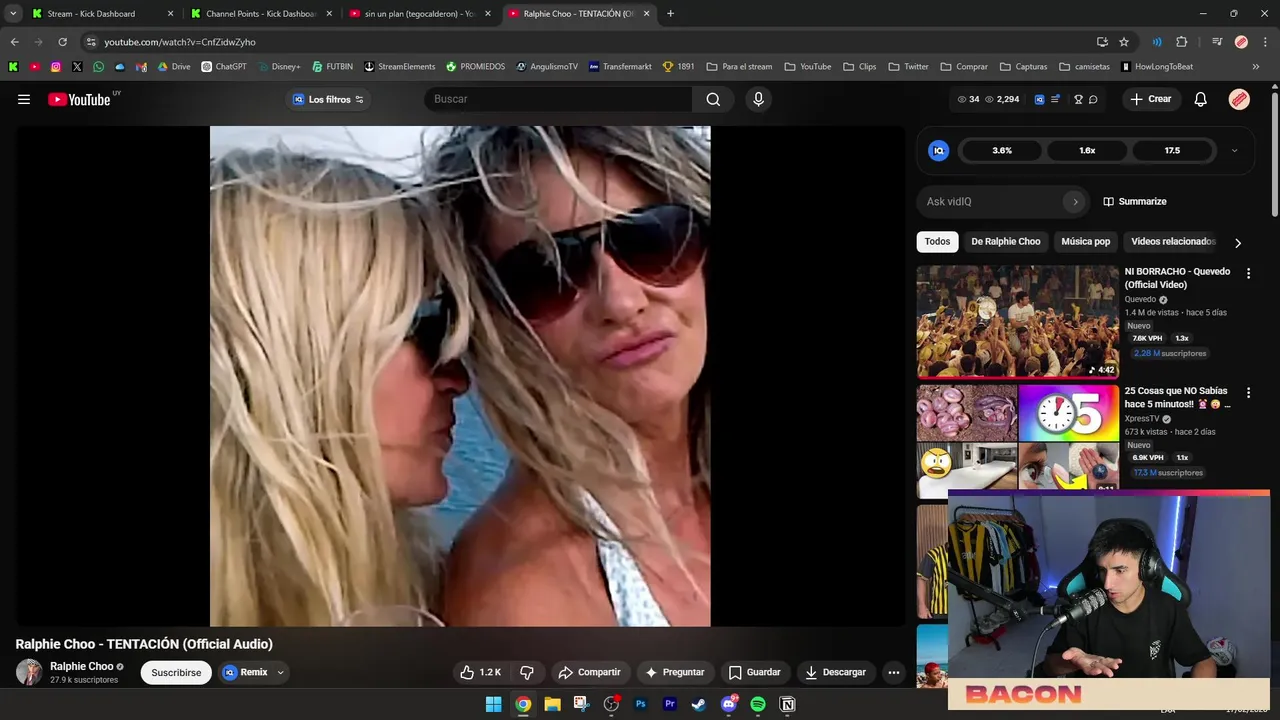The image size is (1280, 720).
Task: Open three-dot menu for 25 Cosas video
Action: tap(1248, 393)
